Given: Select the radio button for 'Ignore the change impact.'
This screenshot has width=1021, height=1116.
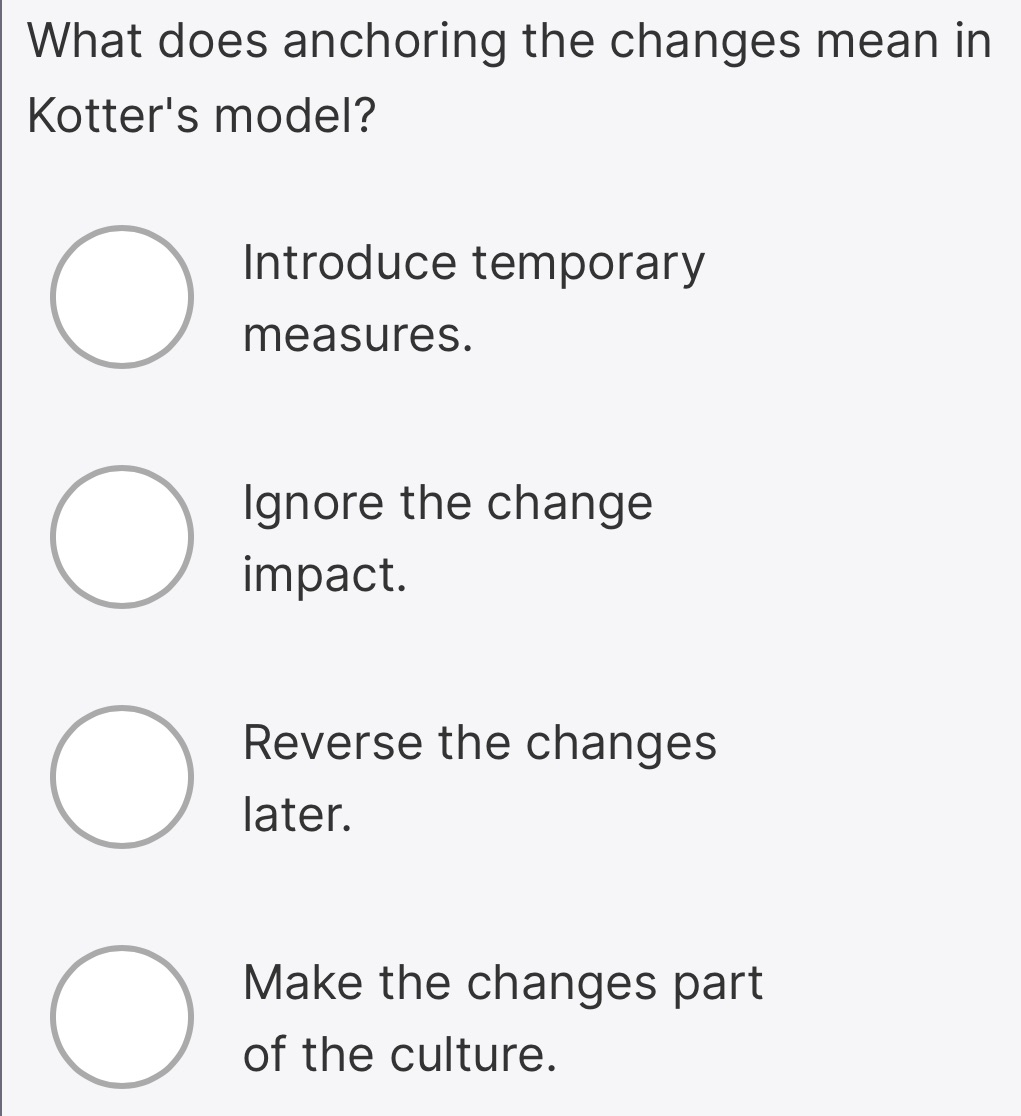Looking at the screenshot, I should (122, 537).
